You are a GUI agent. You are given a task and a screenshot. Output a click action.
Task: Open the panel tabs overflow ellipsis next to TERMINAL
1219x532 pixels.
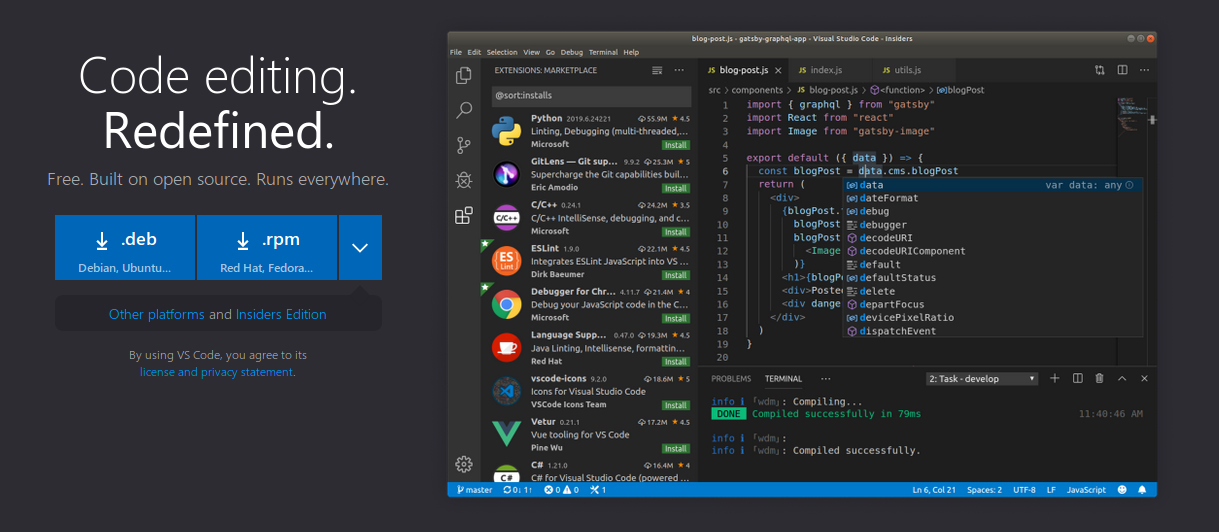(x=825, y=379)
